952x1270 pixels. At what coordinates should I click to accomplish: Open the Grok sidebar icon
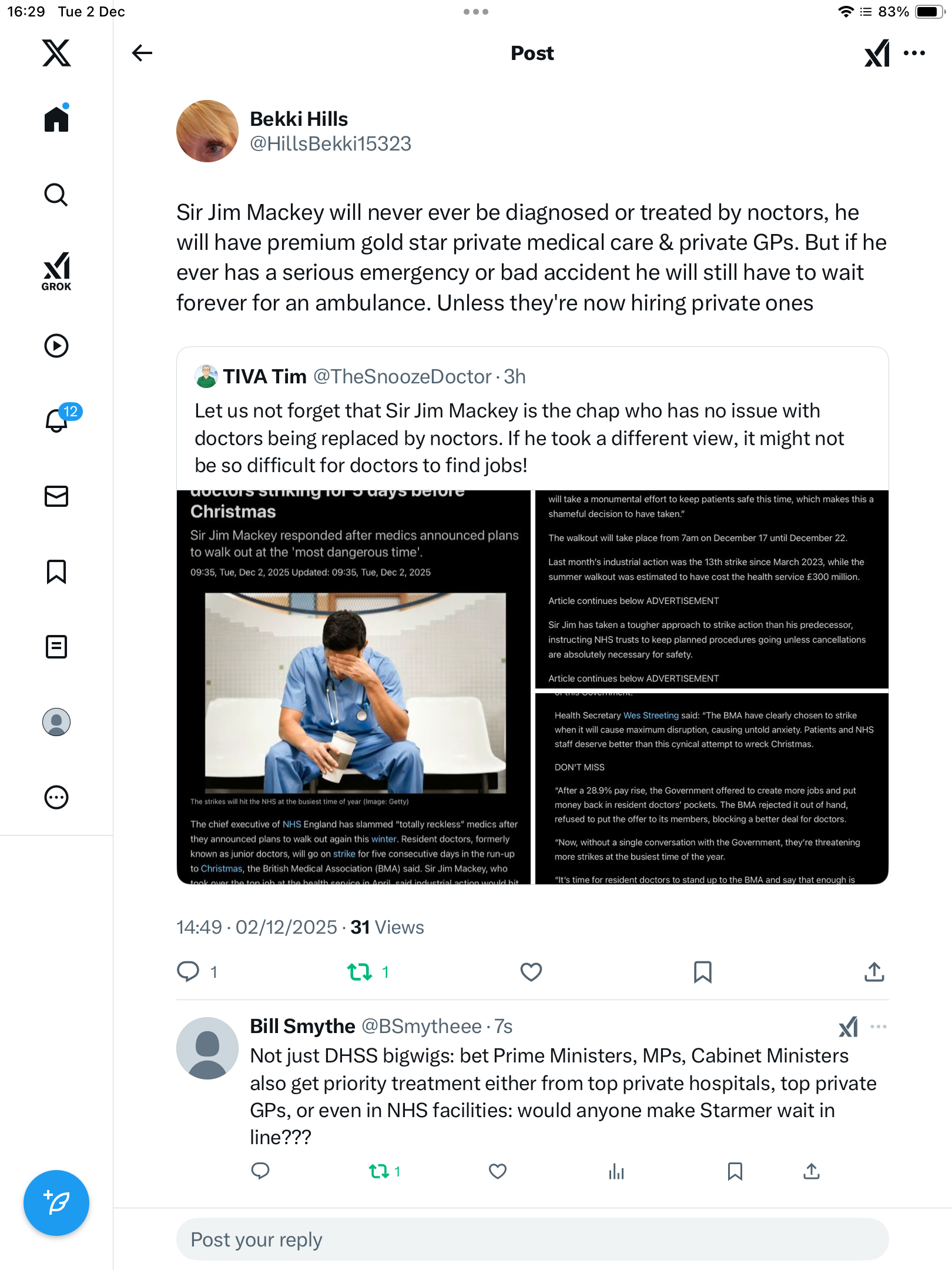click(x=56, y=271)
